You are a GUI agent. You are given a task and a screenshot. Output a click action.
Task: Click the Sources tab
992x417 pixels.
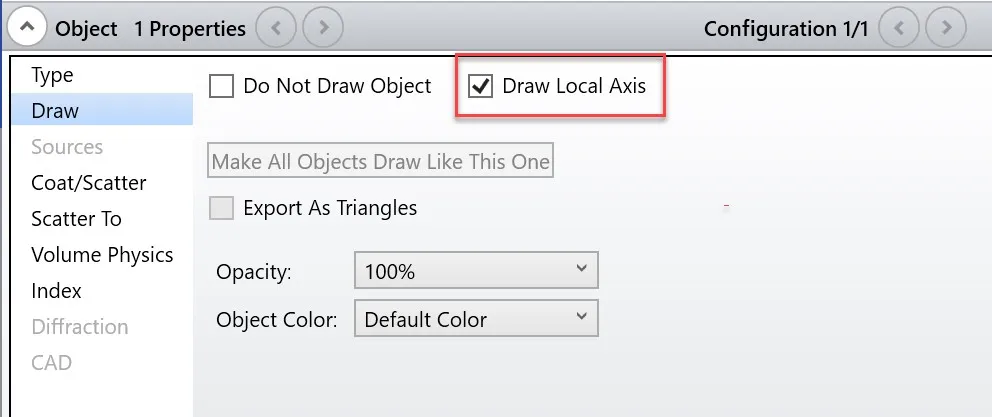point(67,147)
